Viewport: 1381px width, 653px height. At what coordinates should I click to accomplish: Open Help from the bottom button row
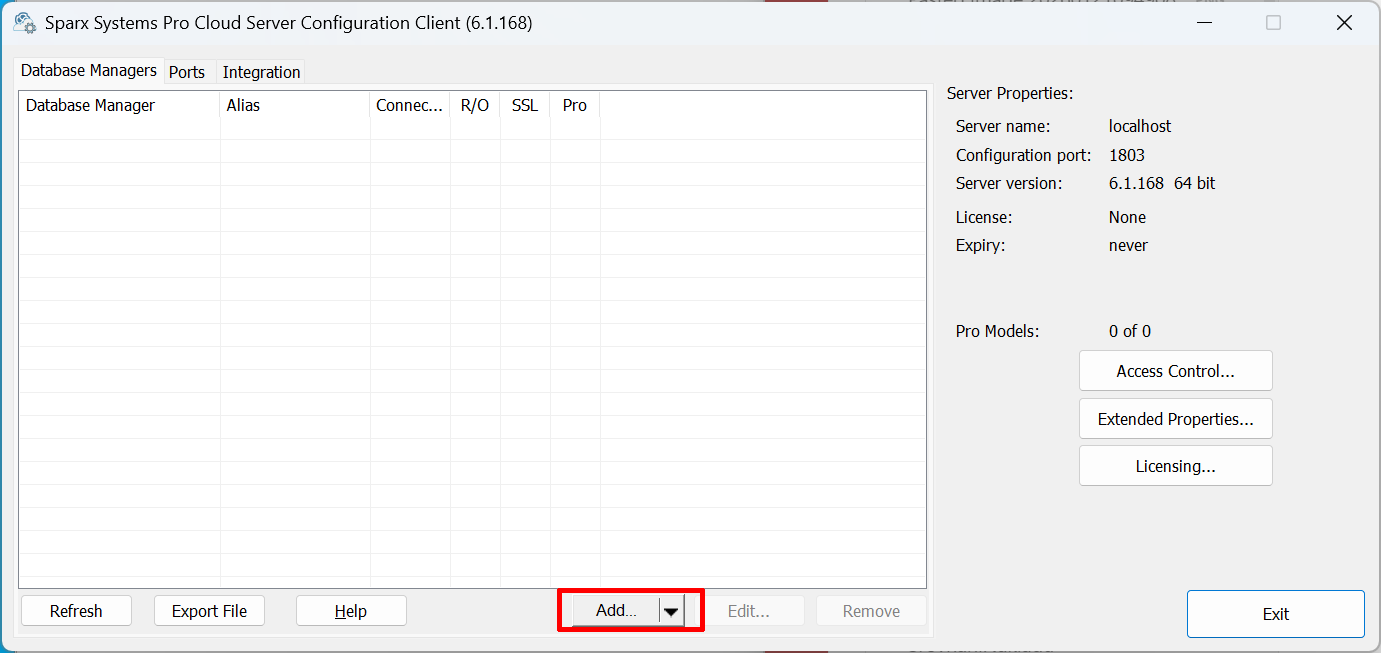[351, 611]
